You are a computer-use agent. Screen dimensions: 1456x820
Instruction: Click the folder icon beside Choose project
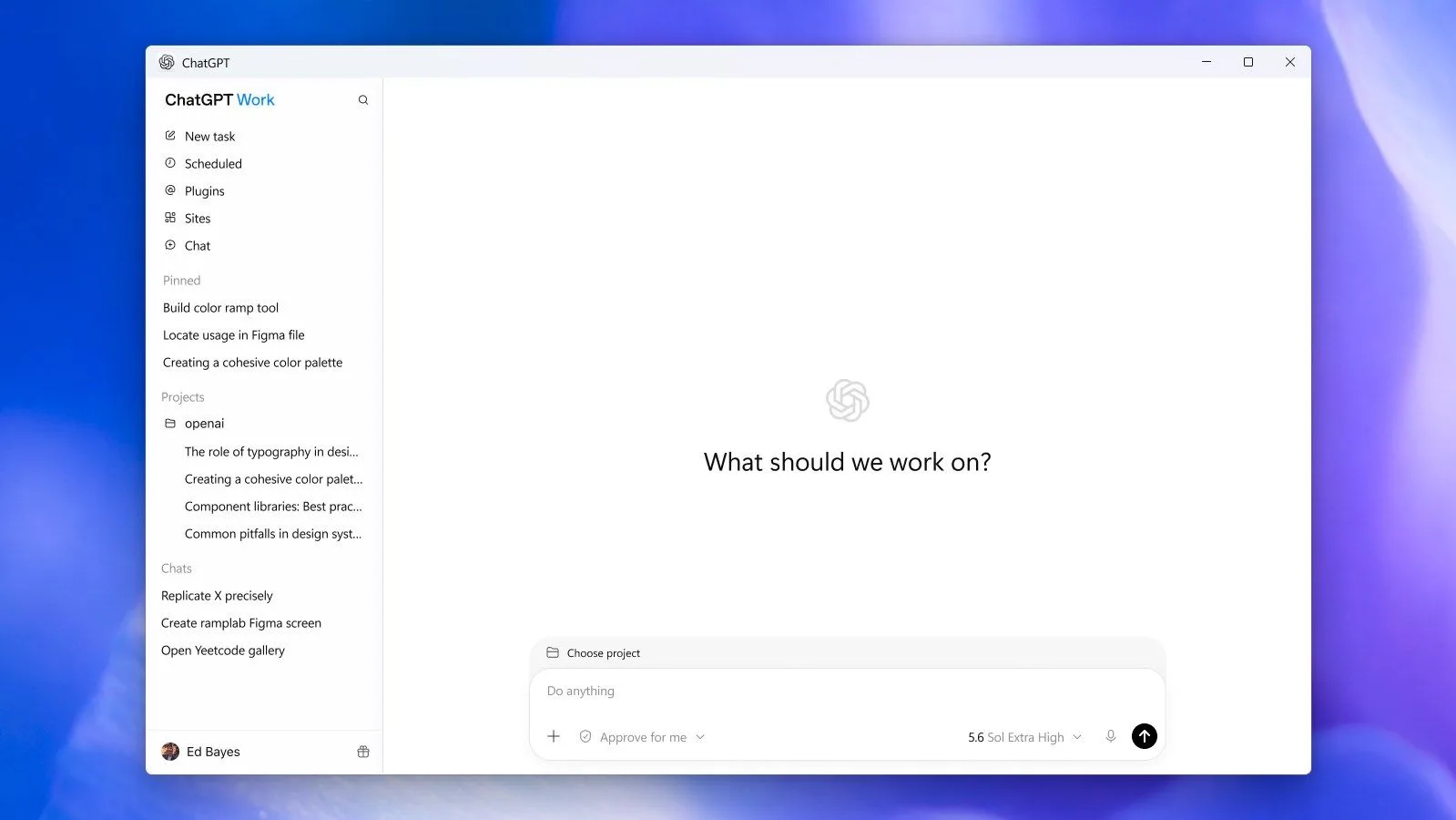[x=553, y=652]
